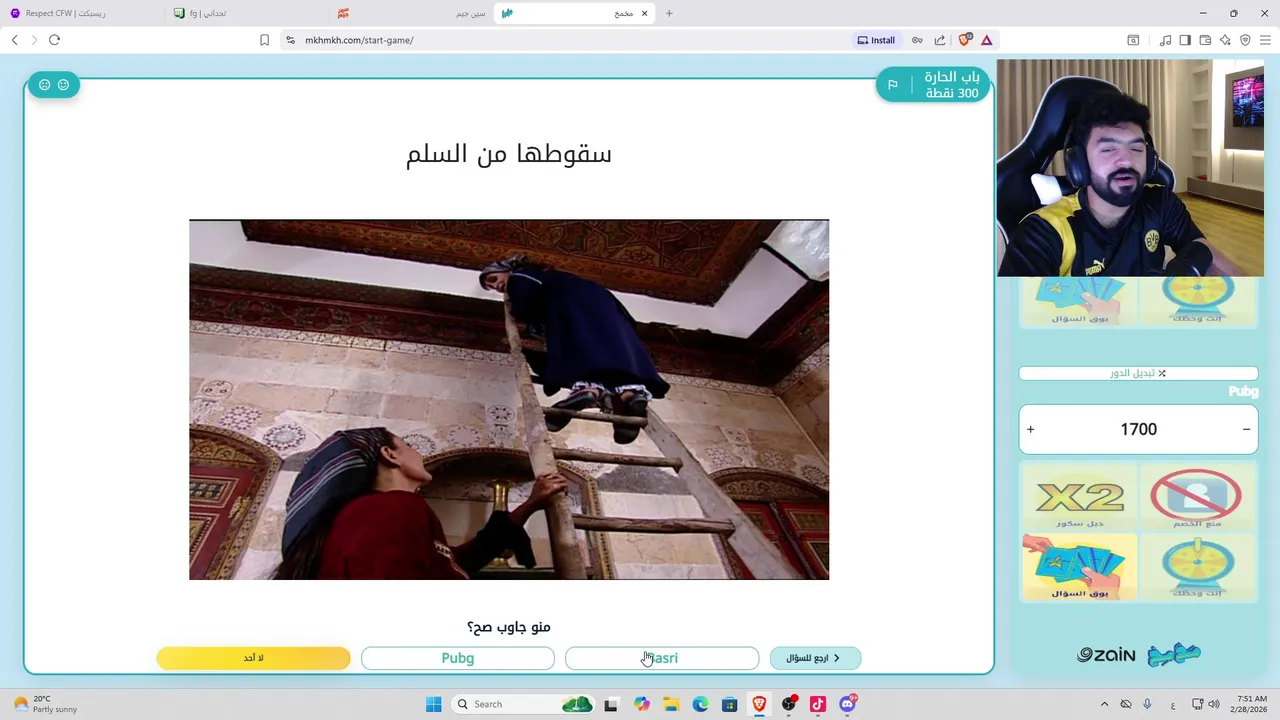Open File Explorer from the taskbar
This screenshot has height=720, width=1280.
pos(671,704)
